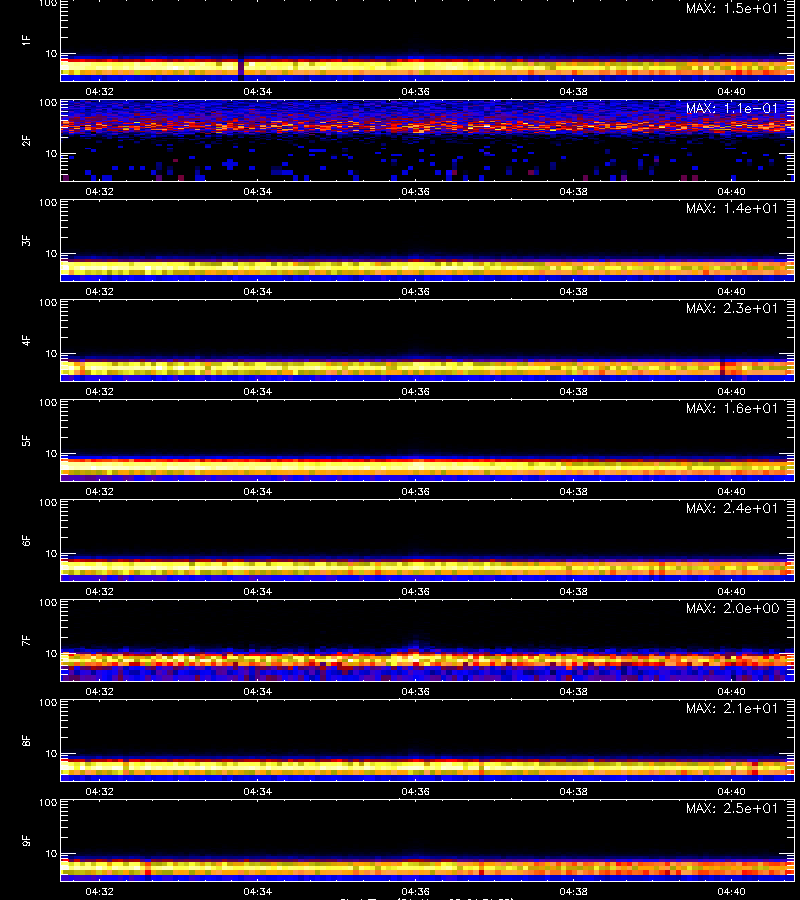Click the 6F panel axis label
Viewport: 800px width, 900px height.
[26, 540]
